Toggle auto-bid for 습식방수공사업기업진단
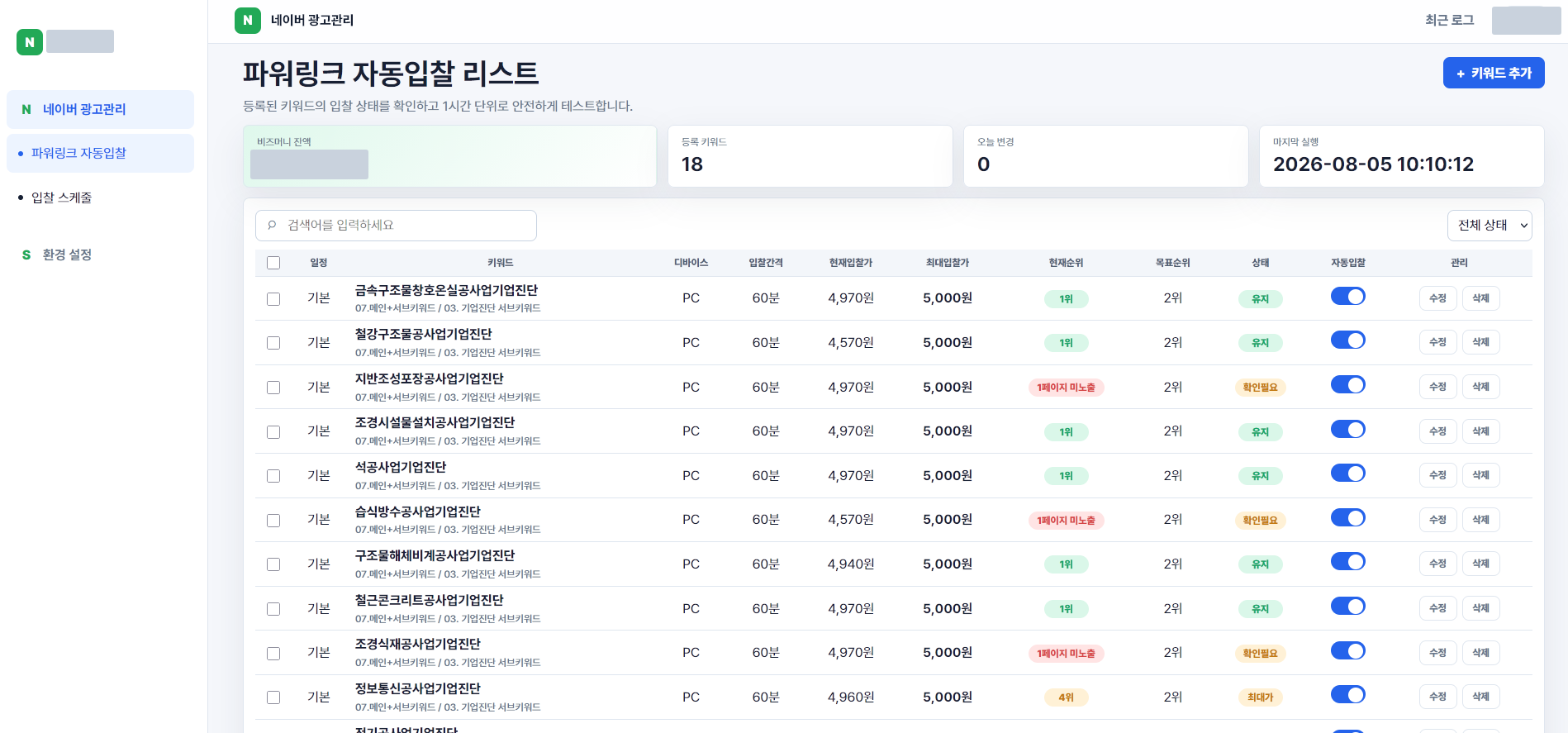Image resolution: width=1568 pixels, height=733 pixels. click(1347, 518)
